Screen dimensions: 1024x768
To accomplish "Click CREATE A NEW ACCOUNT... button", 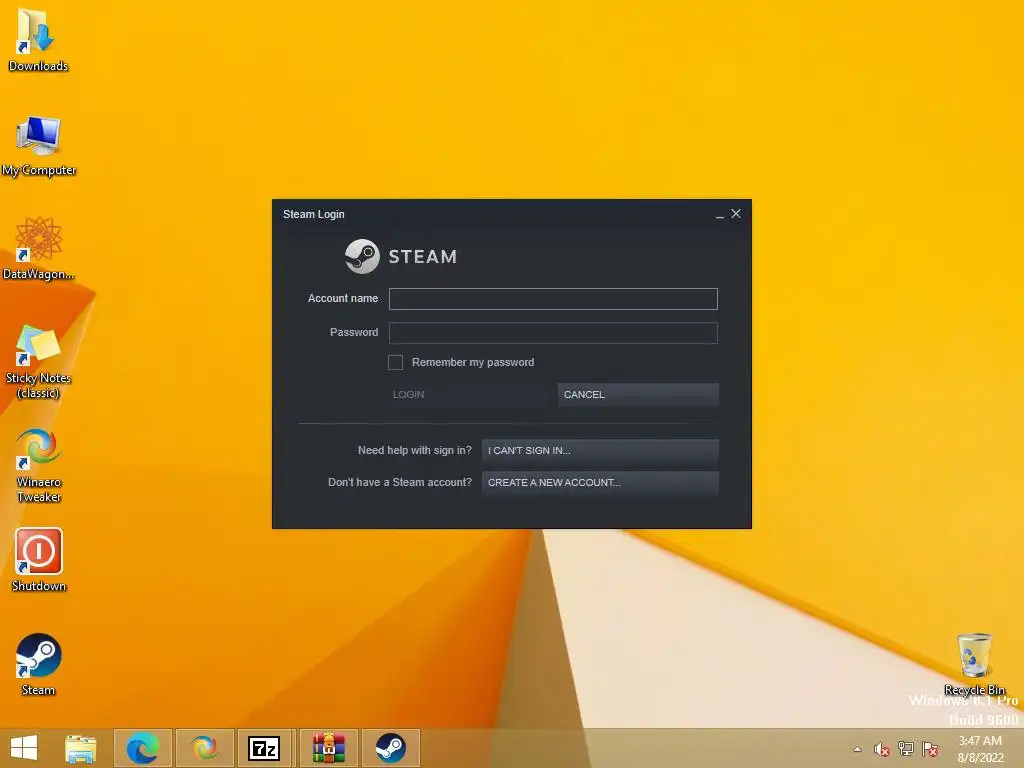I will [600, 483].
